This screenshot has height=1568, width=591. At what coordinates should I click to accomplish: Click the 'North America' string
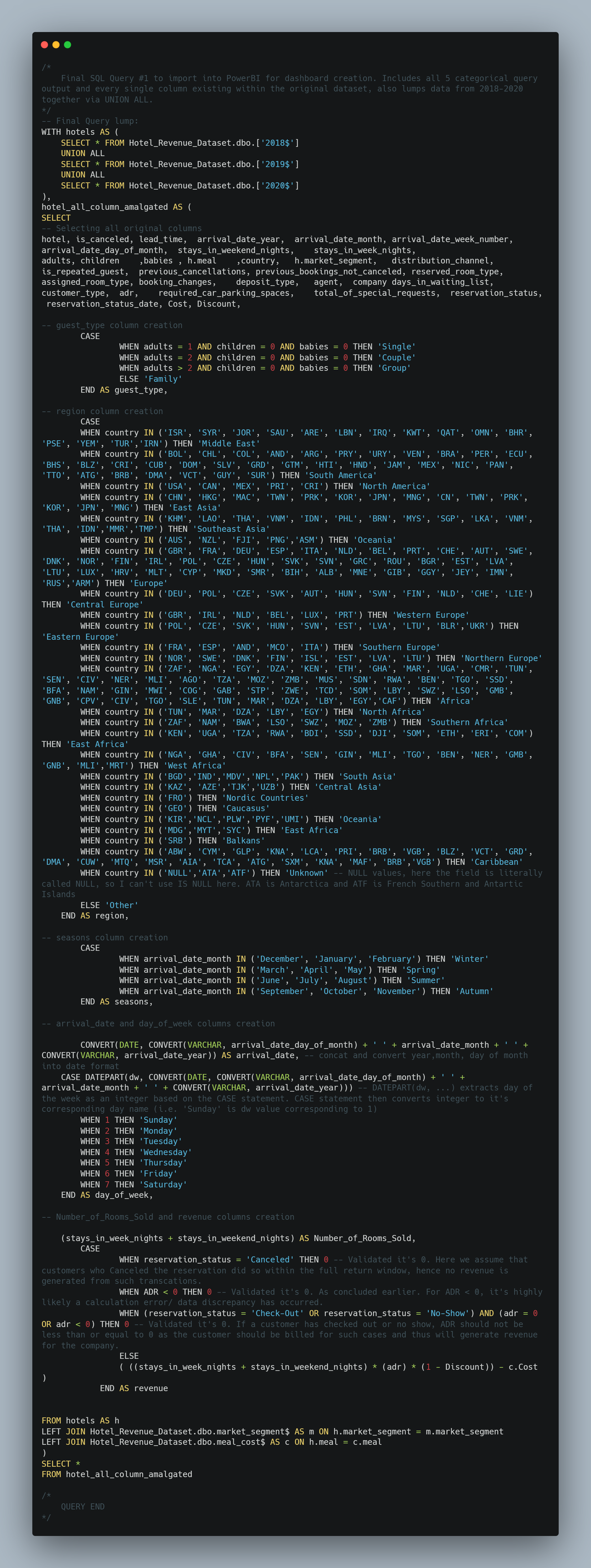(x=394, y=486)
